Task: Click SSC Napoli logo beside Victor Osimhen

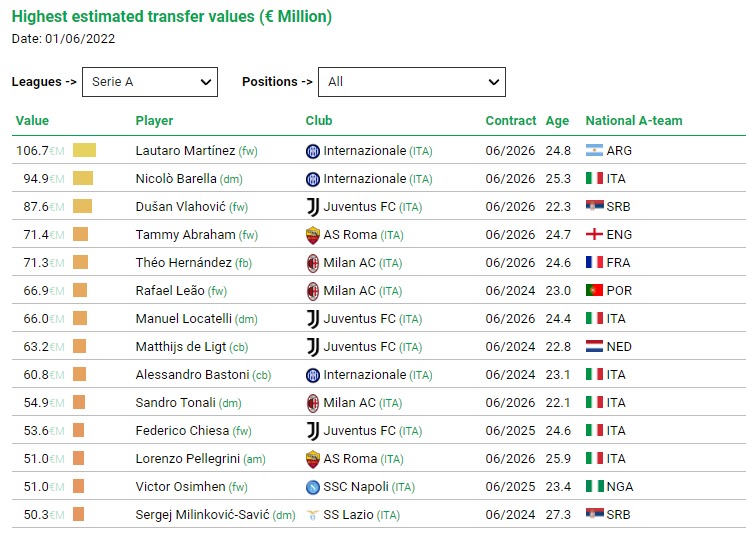Action: pyautogui.click(x=313, y=487)
